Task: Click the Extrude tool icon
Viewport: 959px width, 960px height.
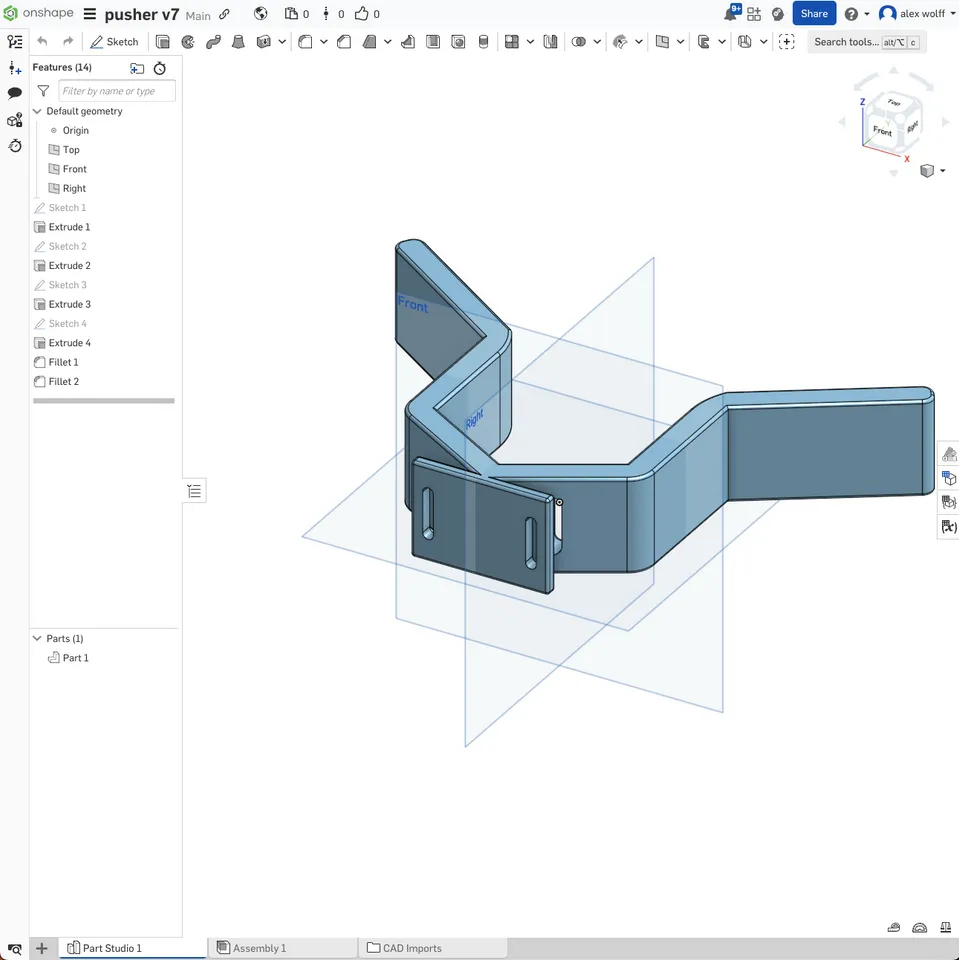Action: pyautogui.click(x=163, y=42)
